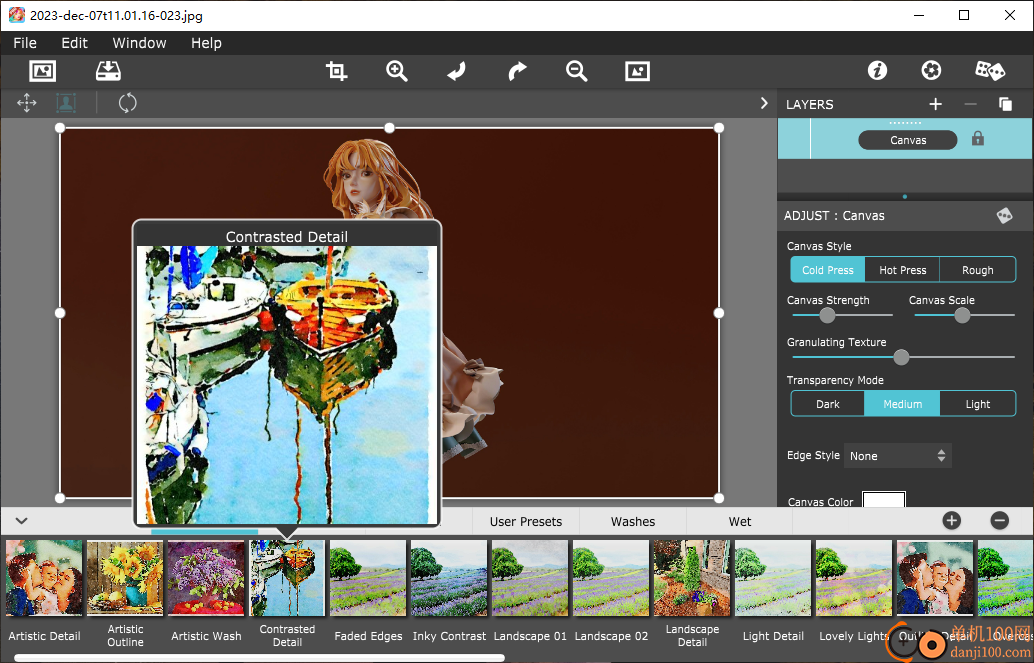Apply the Landscape Detail preset

point(692,578)
